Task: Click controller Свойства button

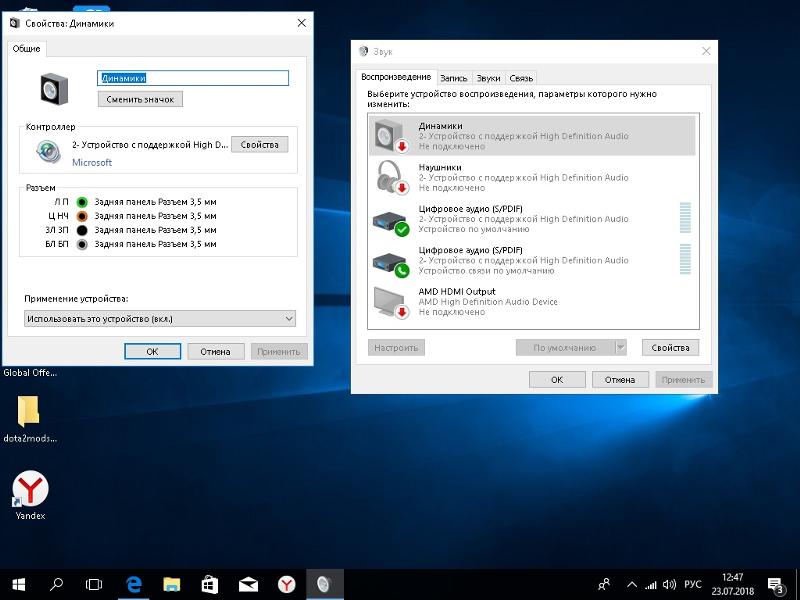Action: (260, 145)
